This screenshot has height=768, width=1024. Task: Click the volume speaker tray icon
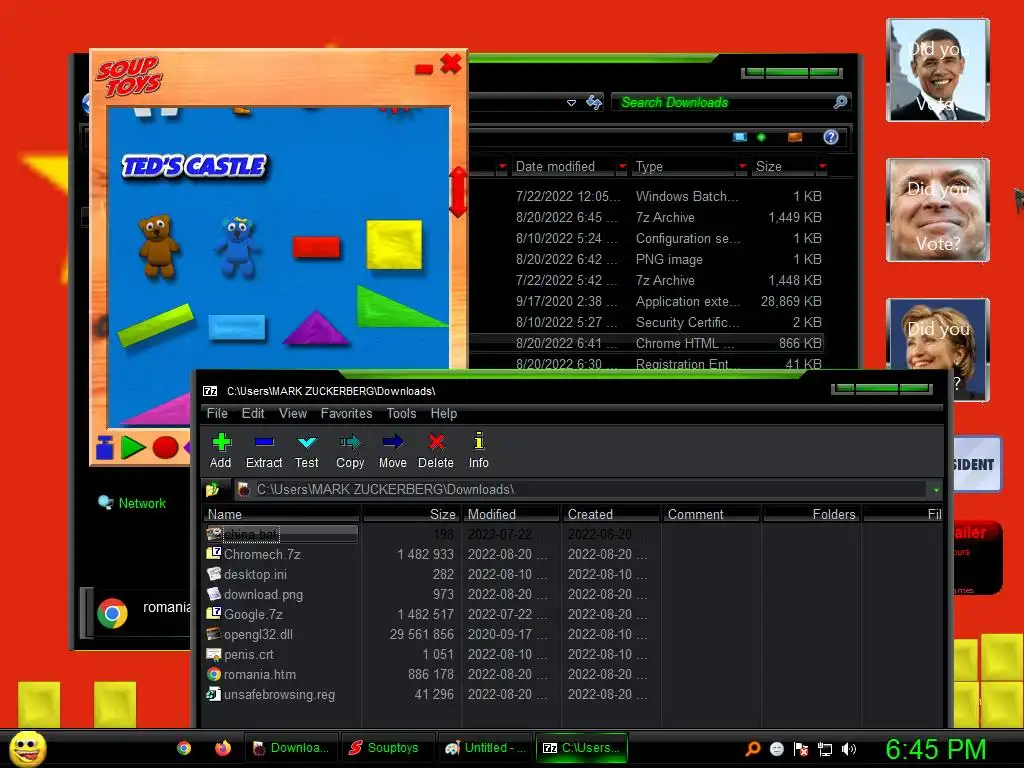(848, 749)
